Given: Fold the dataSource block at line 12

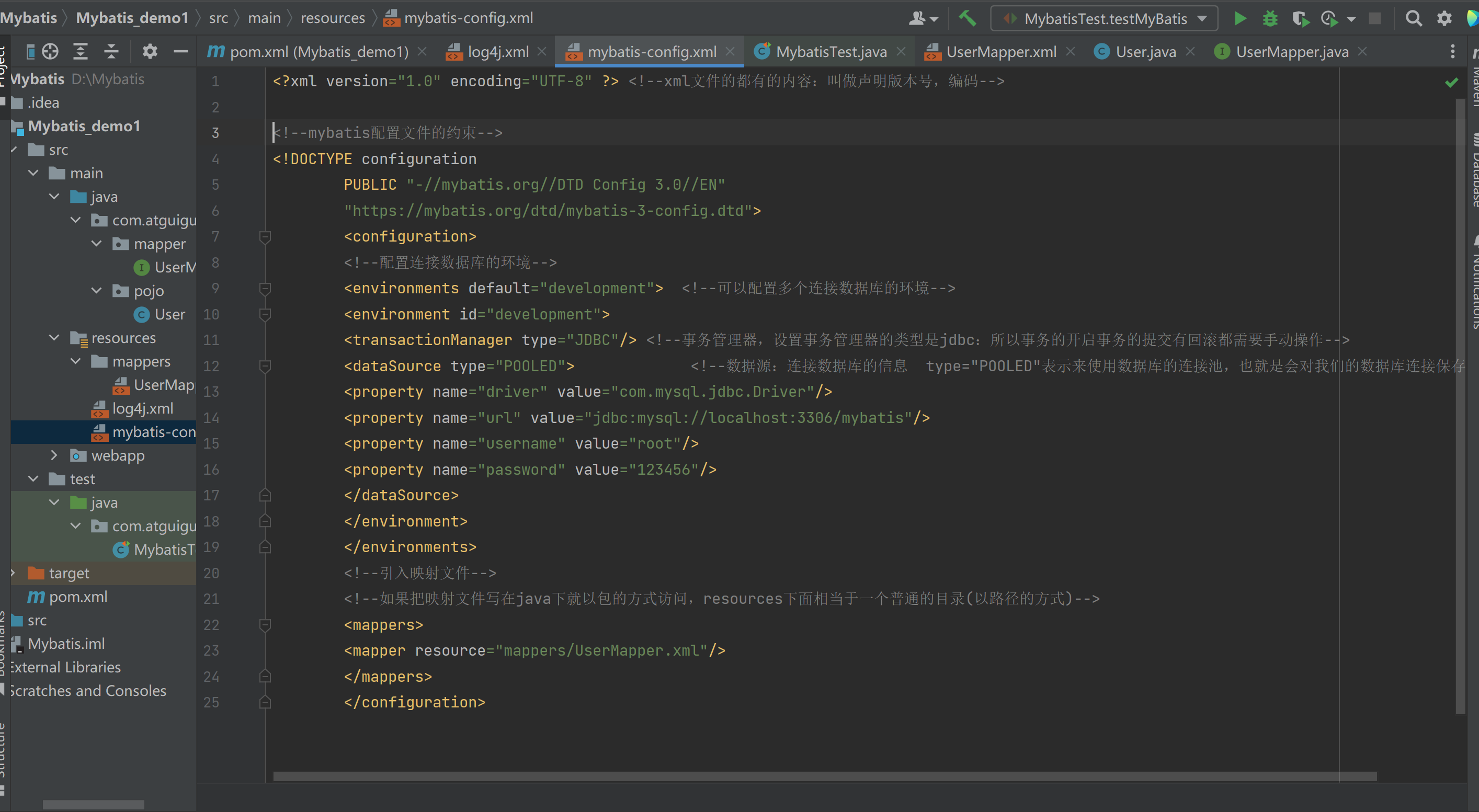Looking at the screenshot, I should (x=265, y=366).
